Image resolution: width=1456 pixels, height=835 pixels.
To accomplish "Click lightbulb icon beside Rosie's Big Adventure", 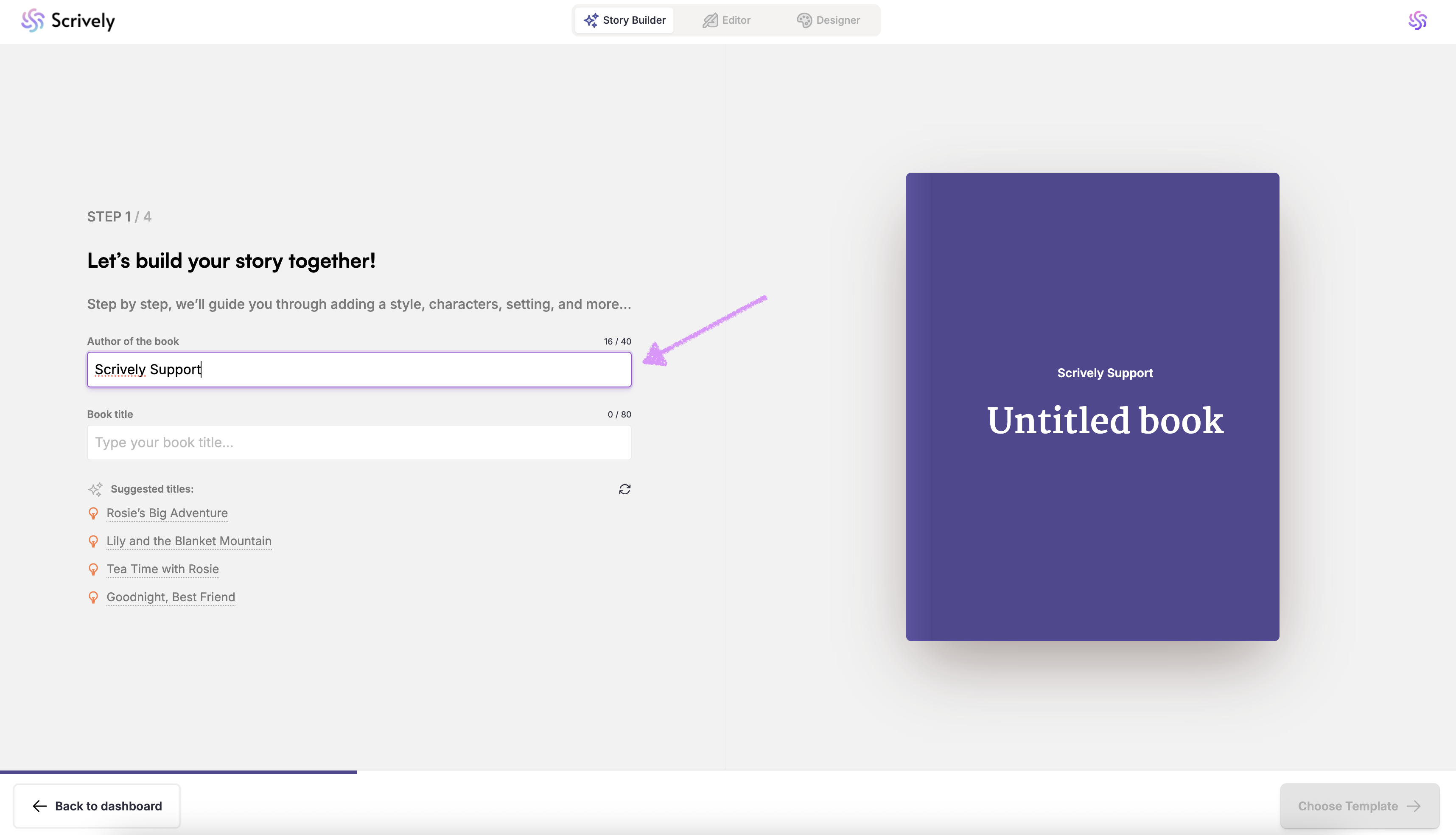I will (93, 513).
